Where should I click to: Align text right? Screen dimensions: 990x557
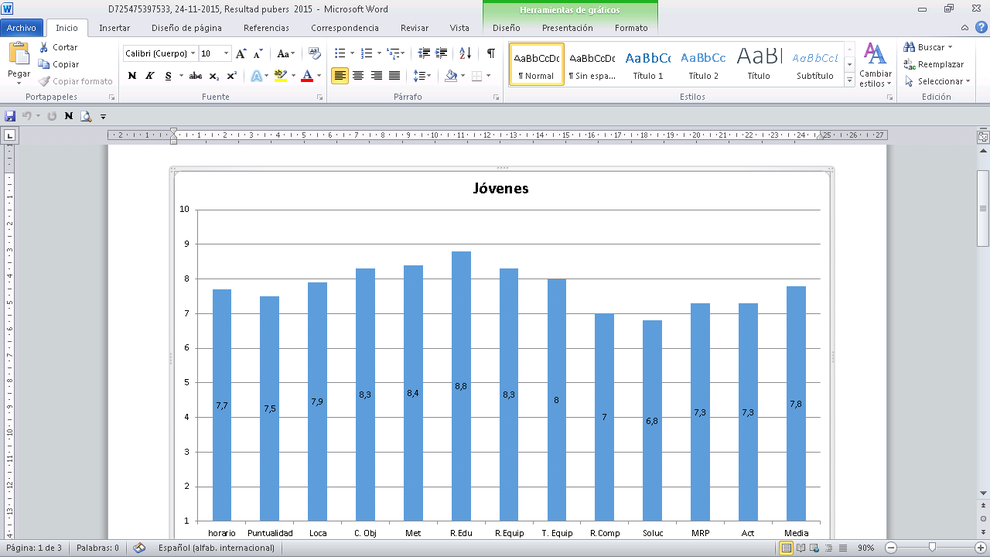click(376, 76)
